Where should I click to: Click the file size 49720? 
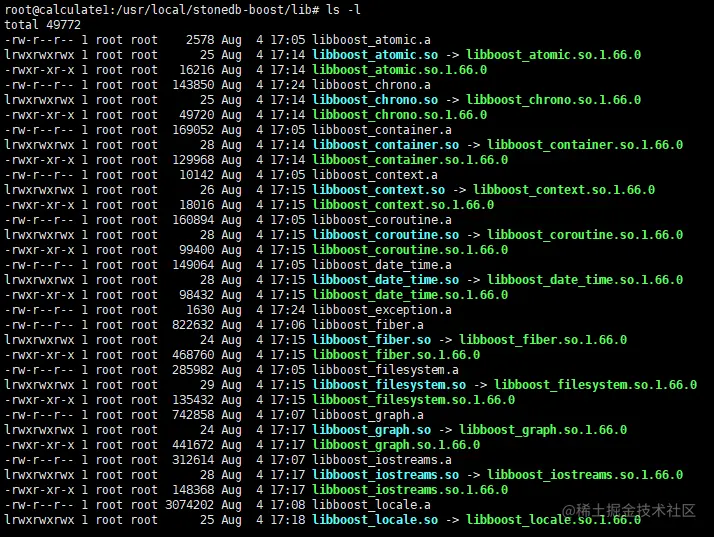(x=197, y=115)
